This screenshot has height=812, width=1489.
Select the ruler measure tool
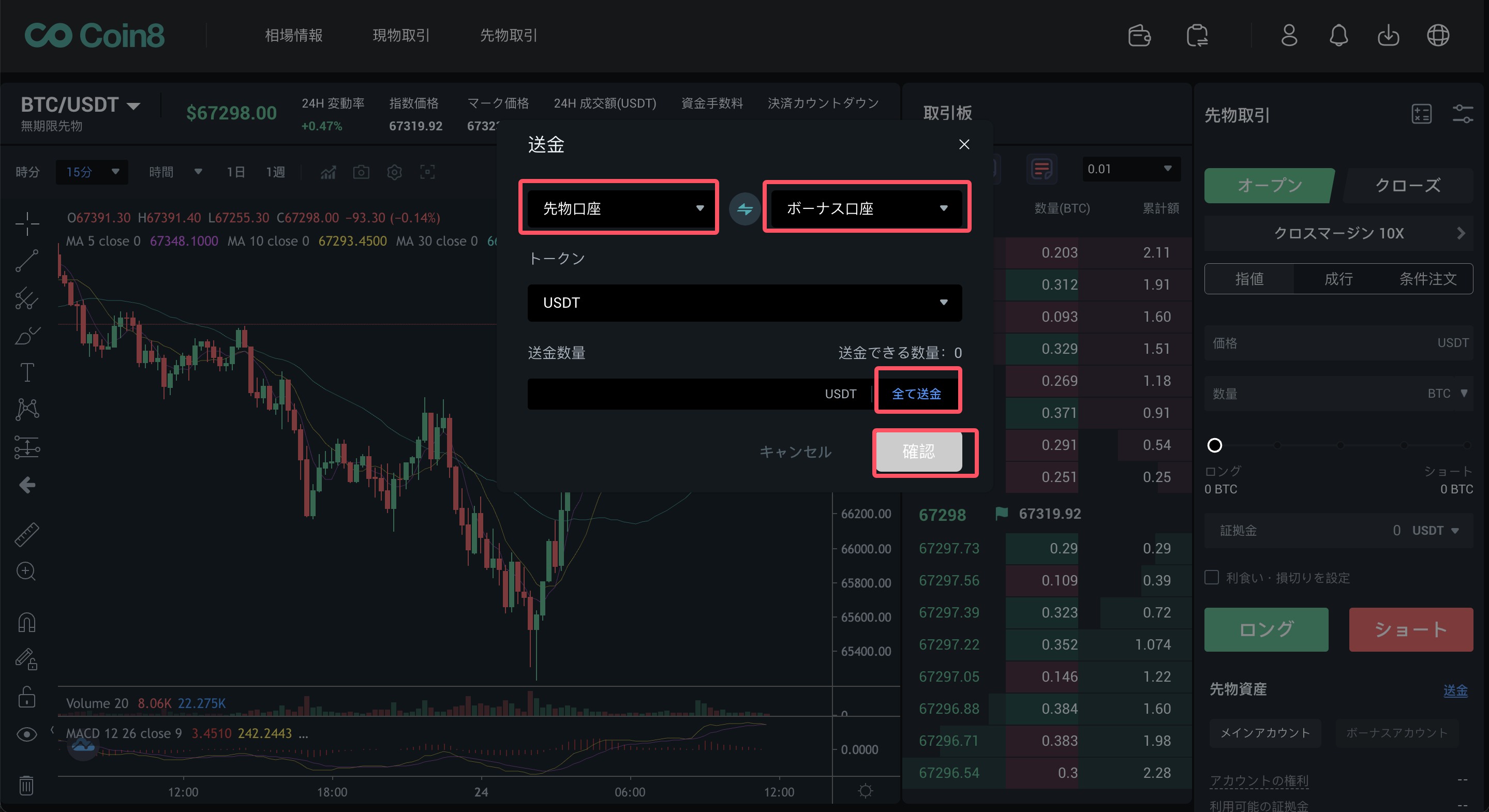[x=26, y=534]
